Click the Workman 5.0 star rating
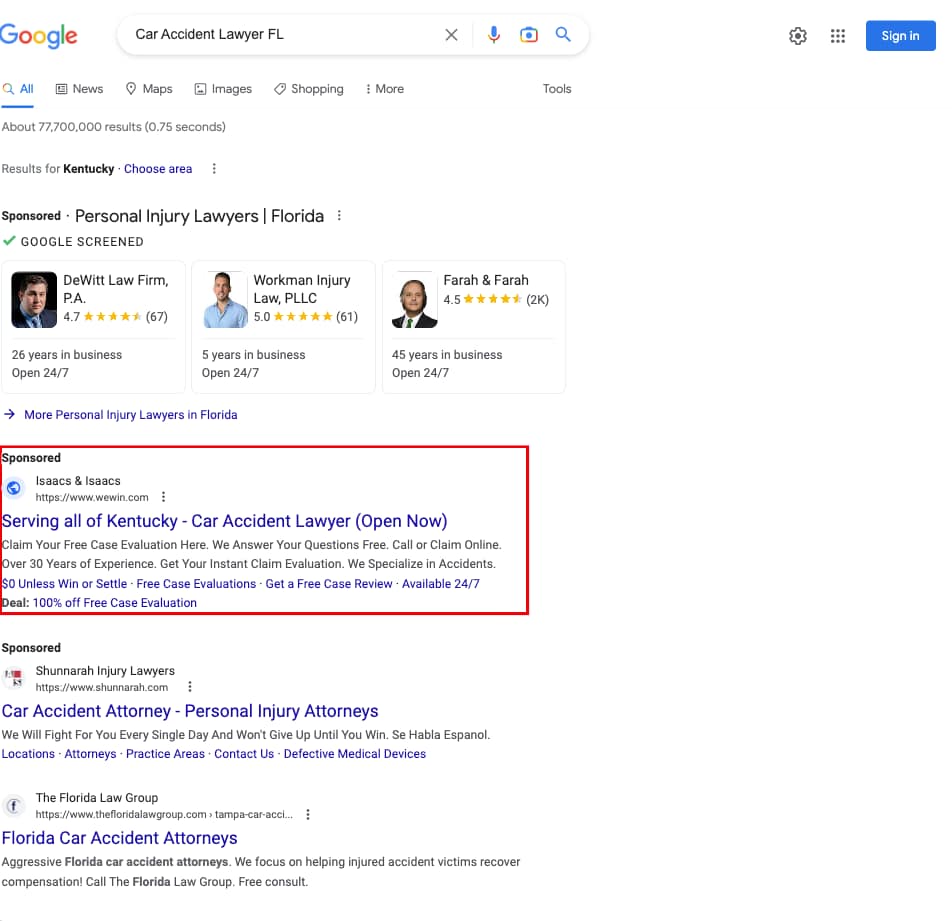952x921 pixels. pos(306,316)
